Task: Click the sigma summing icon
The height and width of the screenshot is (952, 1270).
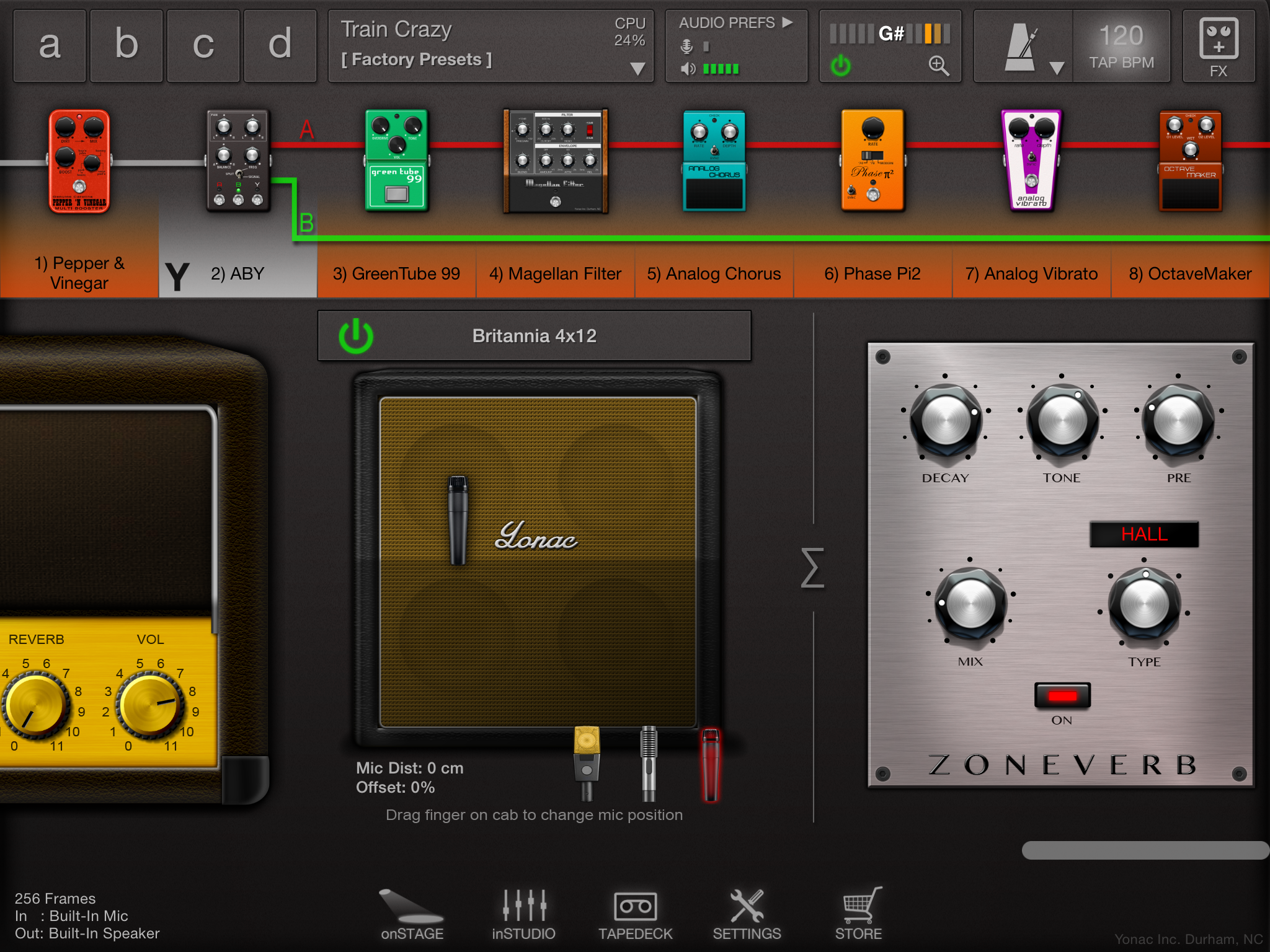Action: [x=812, y=568]
